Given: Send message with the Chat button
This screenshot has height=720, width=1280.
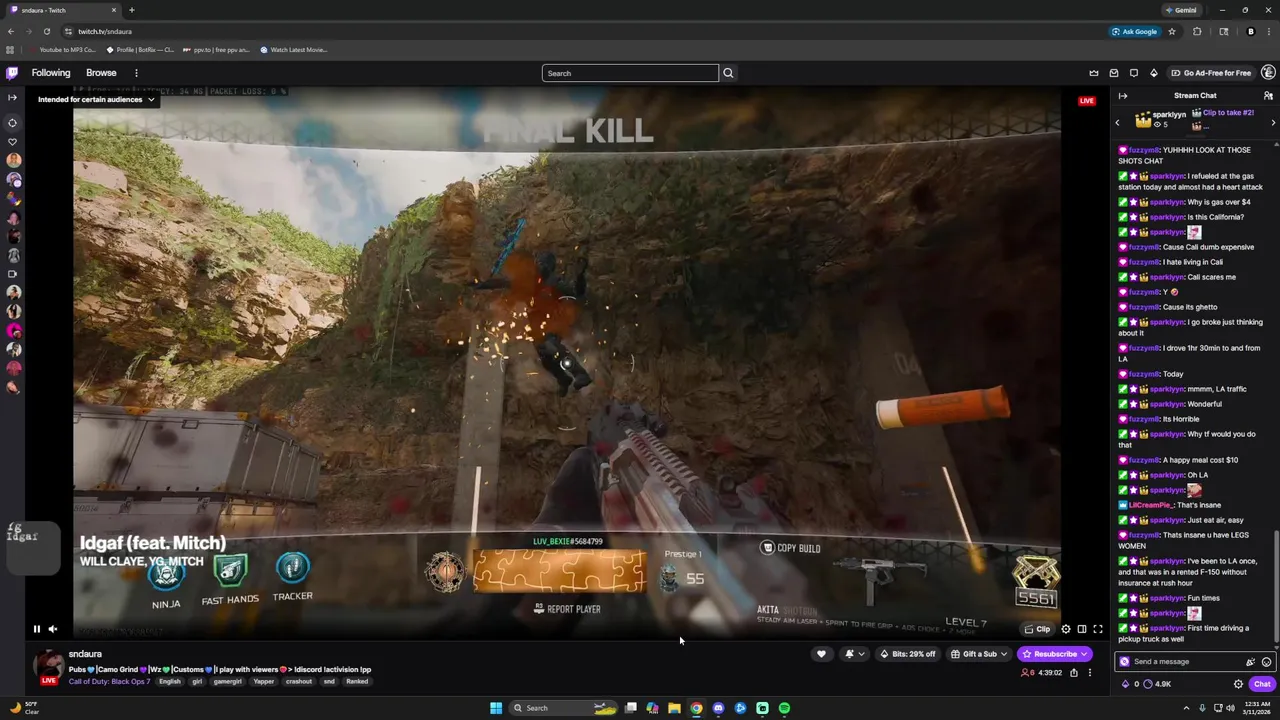Looking at the screenshot, I should pos(1262,684).
